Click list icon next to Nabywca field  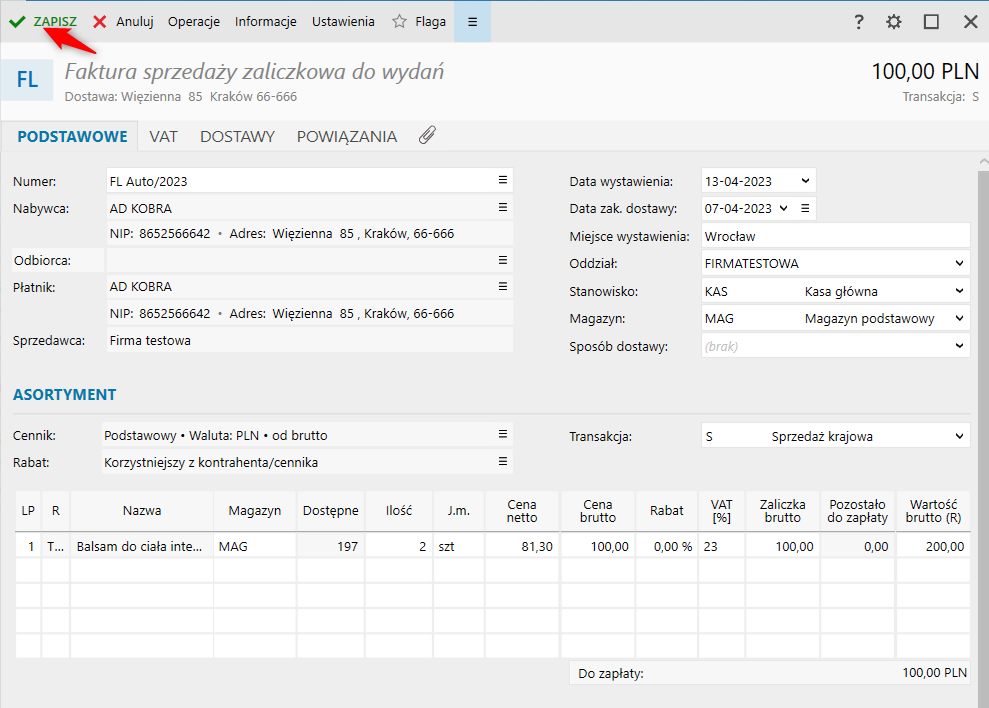tap(503, 208)
